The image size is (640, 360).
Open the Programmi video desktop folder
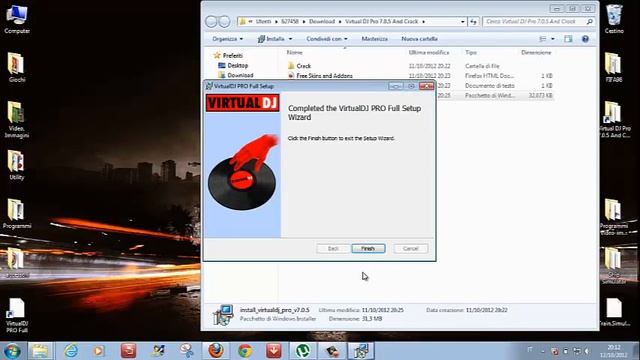614,216
